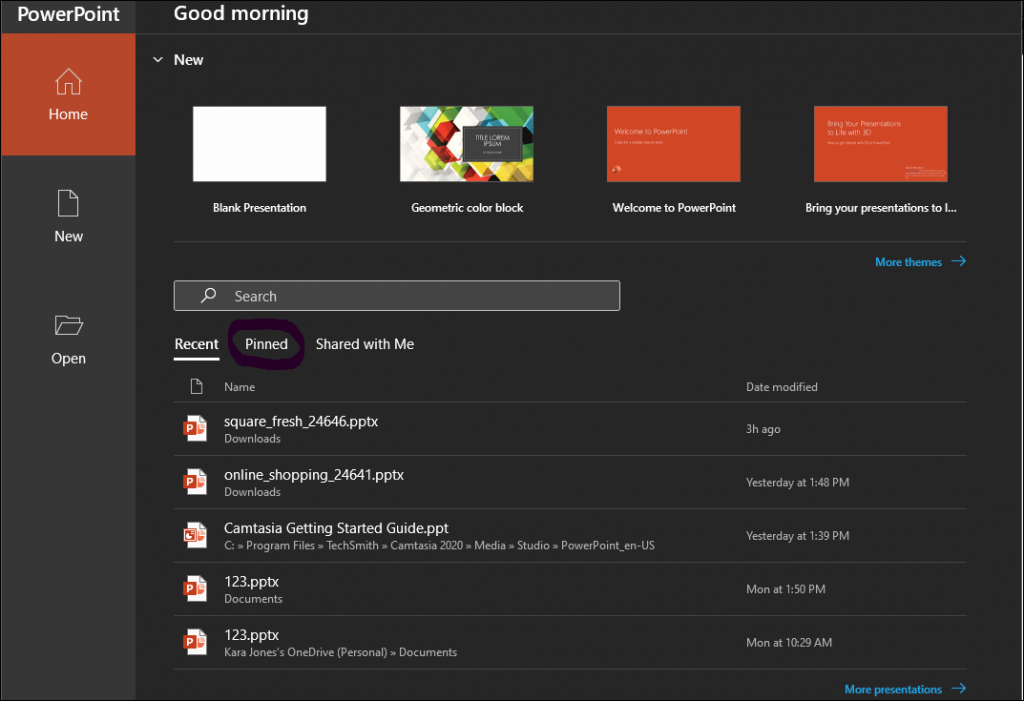Image resolution: width=1024 pixels, height=701 pixels.
Task: Sort by Name column header
Action: tap(240, 387)
